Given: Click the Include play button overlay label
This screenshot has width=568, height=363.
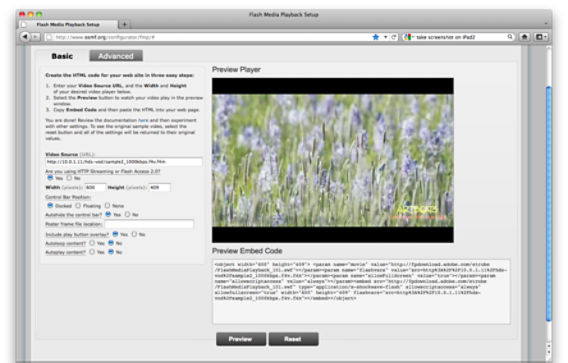Looking at the screenshot, I should click(77, 234).
